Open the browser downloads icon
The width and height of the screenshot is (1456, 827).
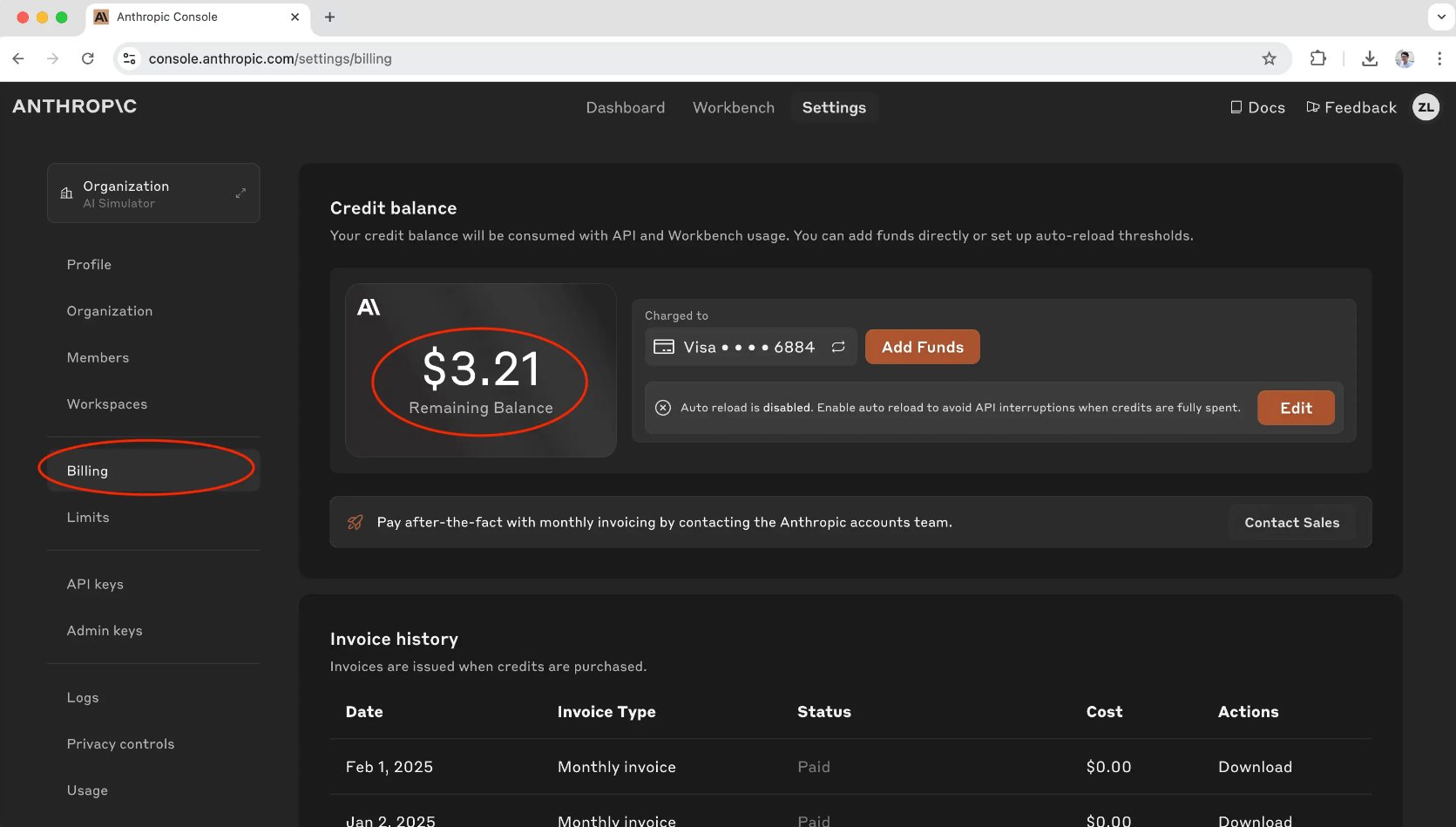pos(1370,58)
